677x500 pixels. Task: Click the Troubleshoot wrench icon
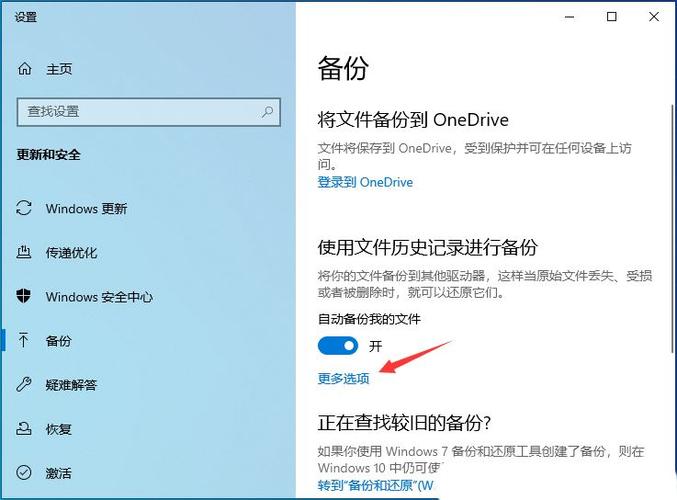click(x=24, y=384)
